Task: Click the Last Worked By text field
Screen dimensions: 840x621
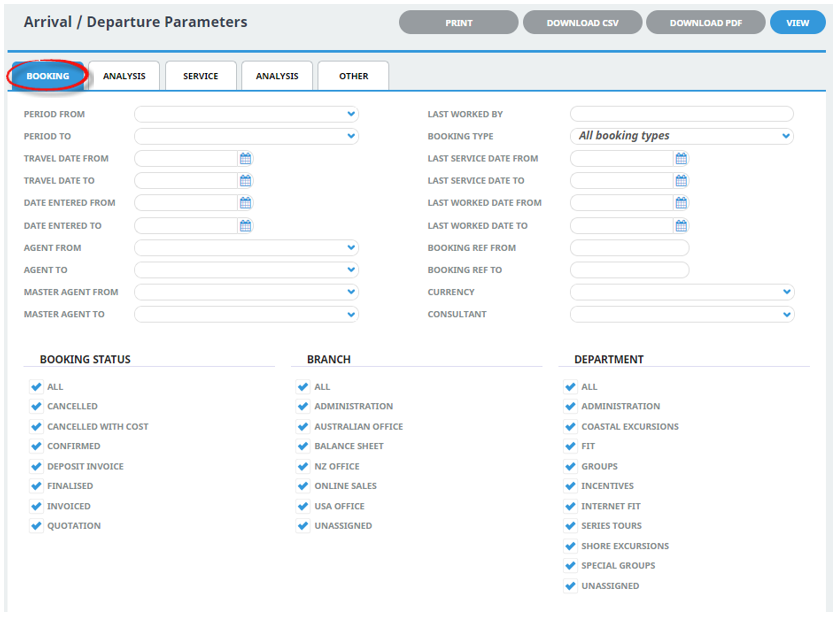Action: [681, 114]
